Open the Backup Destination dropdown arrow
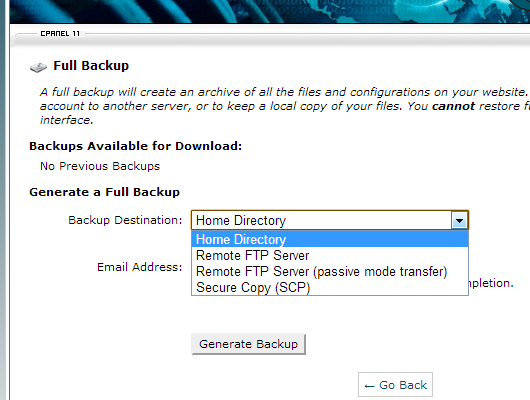The image size is (530, 400). click(459, 221)
